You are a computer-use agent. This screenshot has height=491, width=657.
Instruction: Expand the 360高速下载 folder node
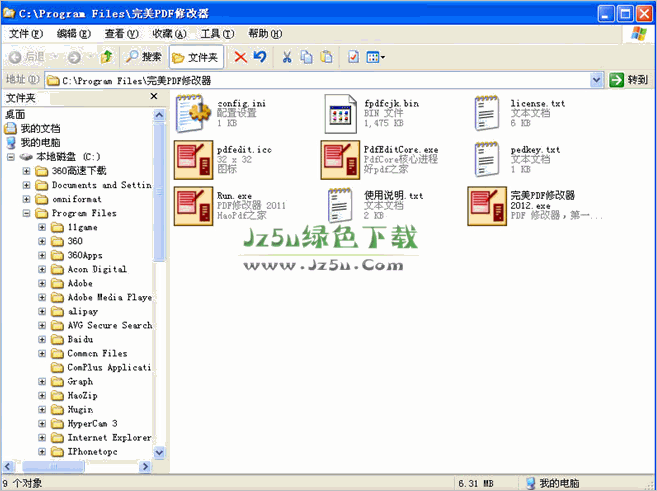(x=26, y=171)
